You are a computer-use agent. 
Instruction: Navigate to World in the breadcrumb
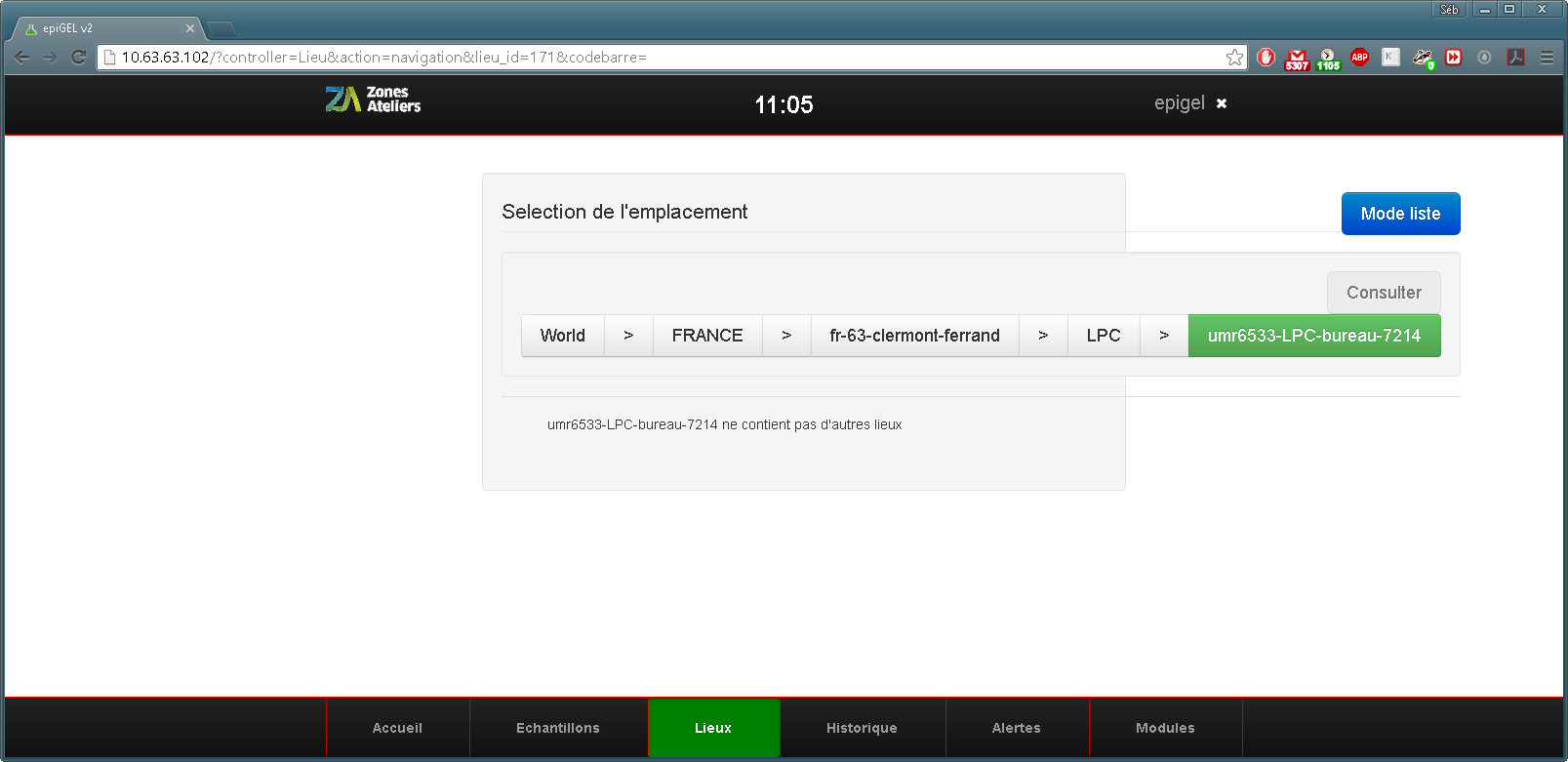tap(562, 336)
